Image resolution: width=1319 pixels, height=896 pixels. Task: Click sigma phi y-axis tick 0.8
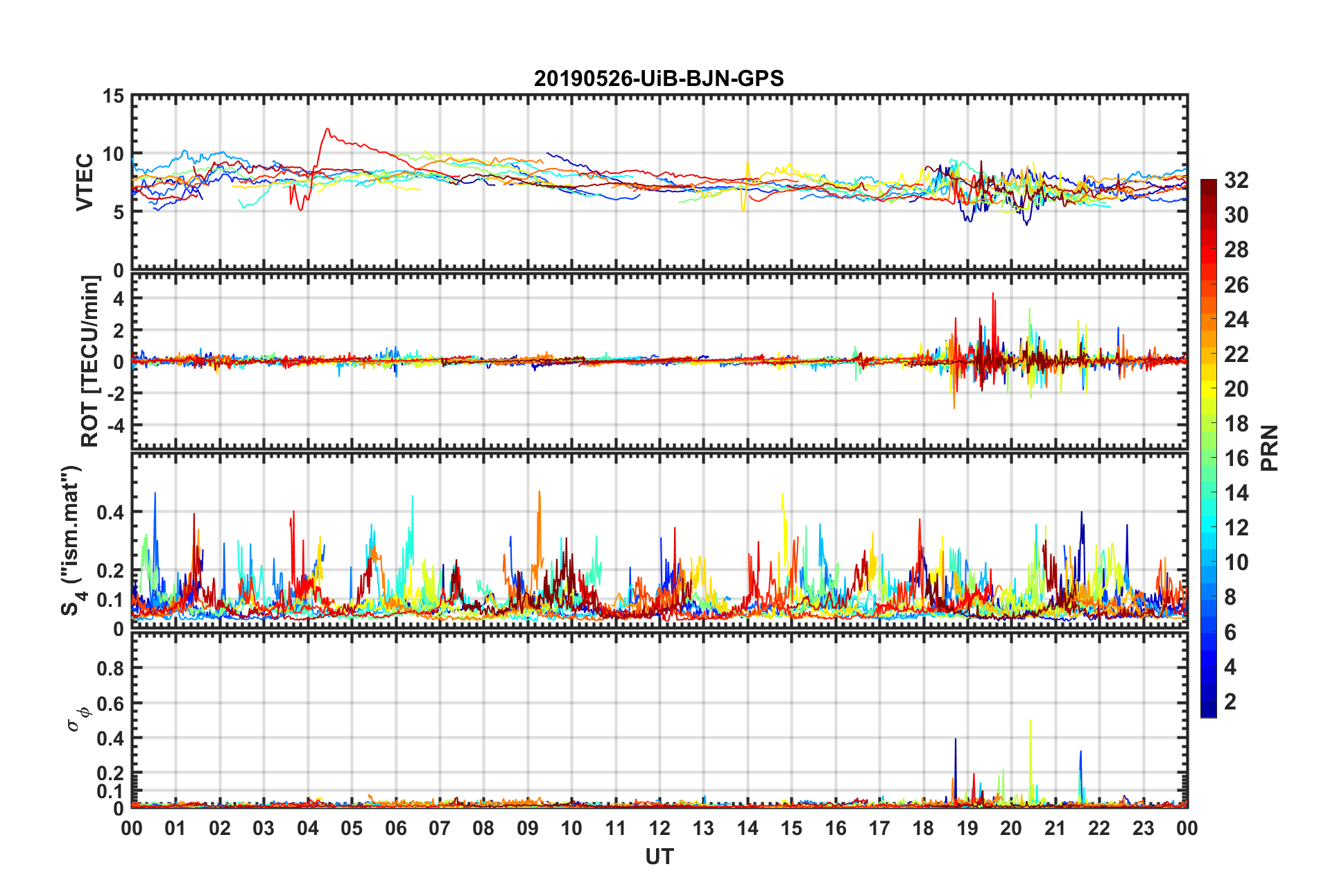(110, 669)
